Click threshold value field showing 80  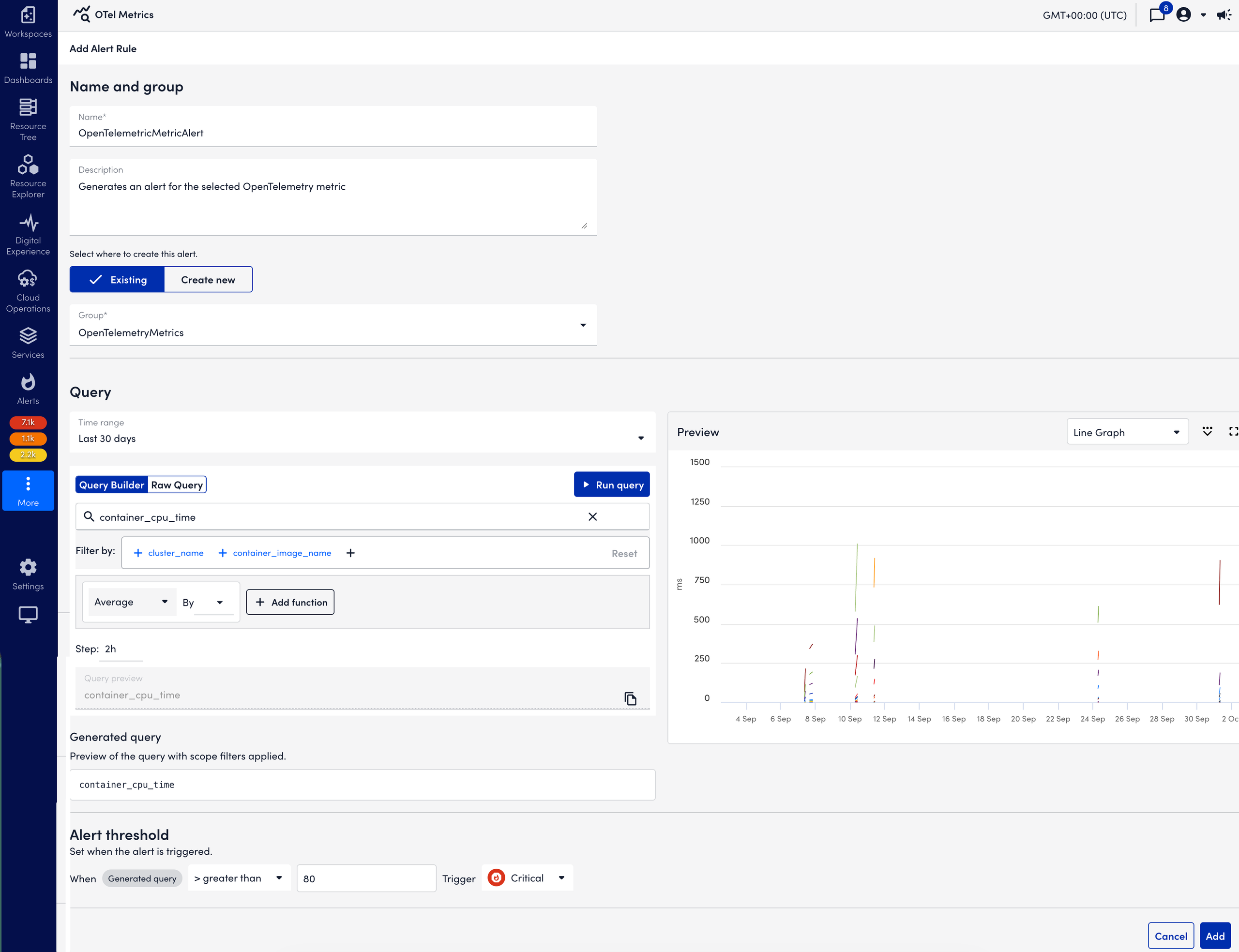click(x=366, y=878)
